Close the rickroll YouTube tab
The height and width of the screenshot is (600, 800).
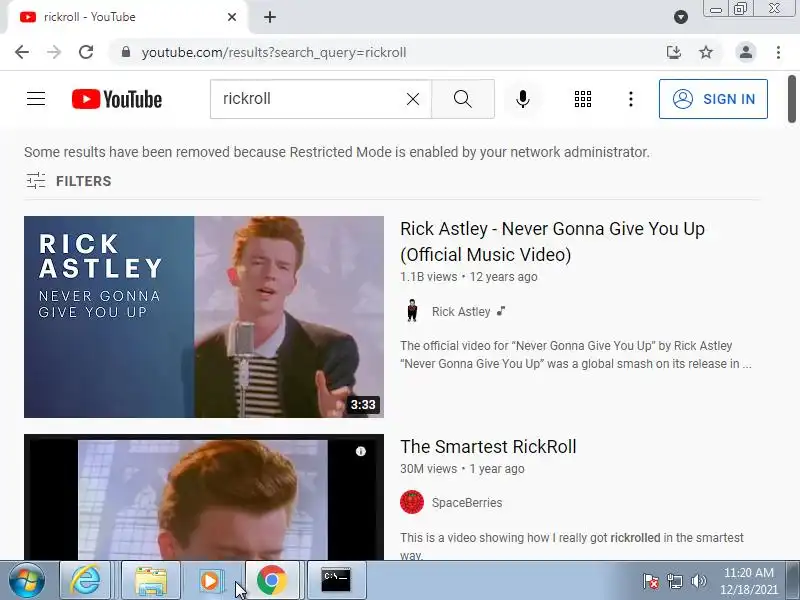click(x=232, y=17)
